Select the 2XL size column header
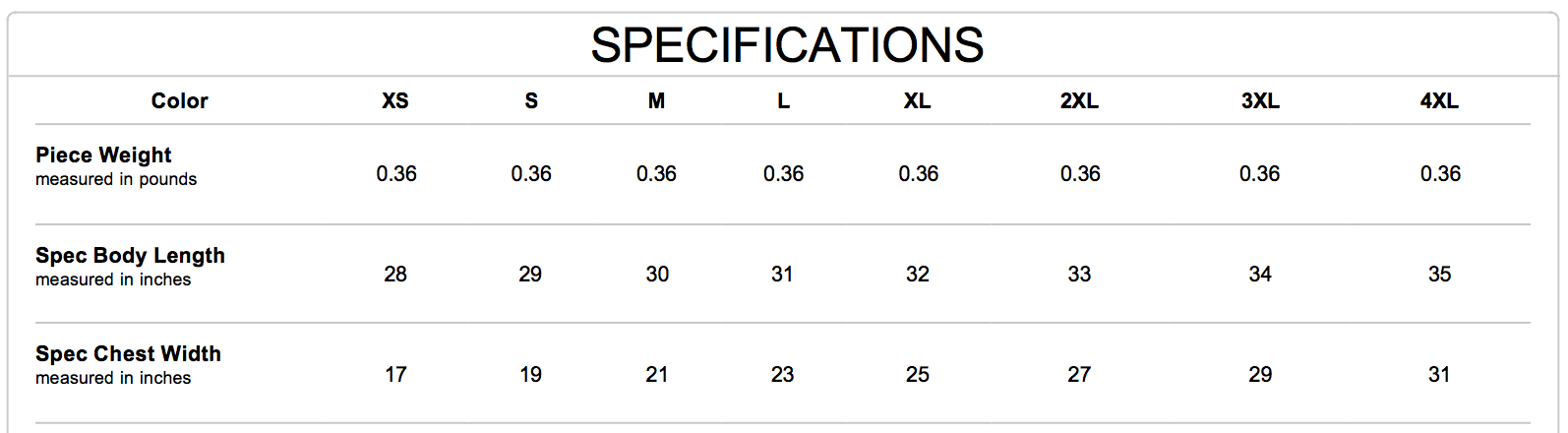 coord(1079,101)
